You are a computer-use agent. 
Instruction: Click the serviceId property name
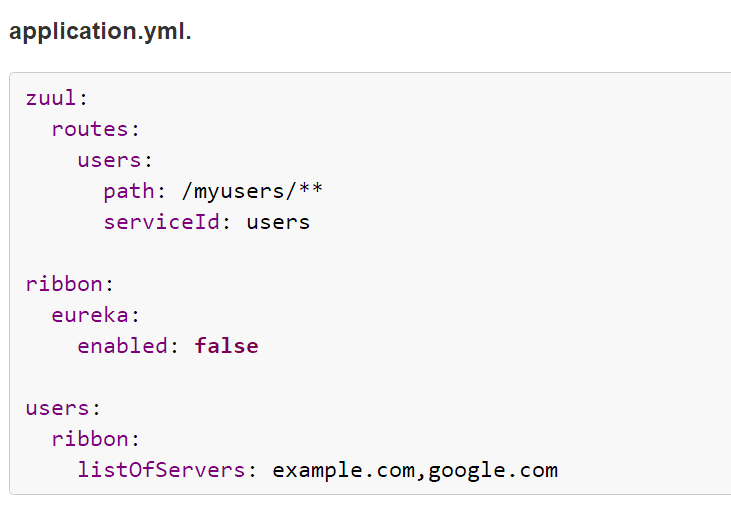click(161, 222)
